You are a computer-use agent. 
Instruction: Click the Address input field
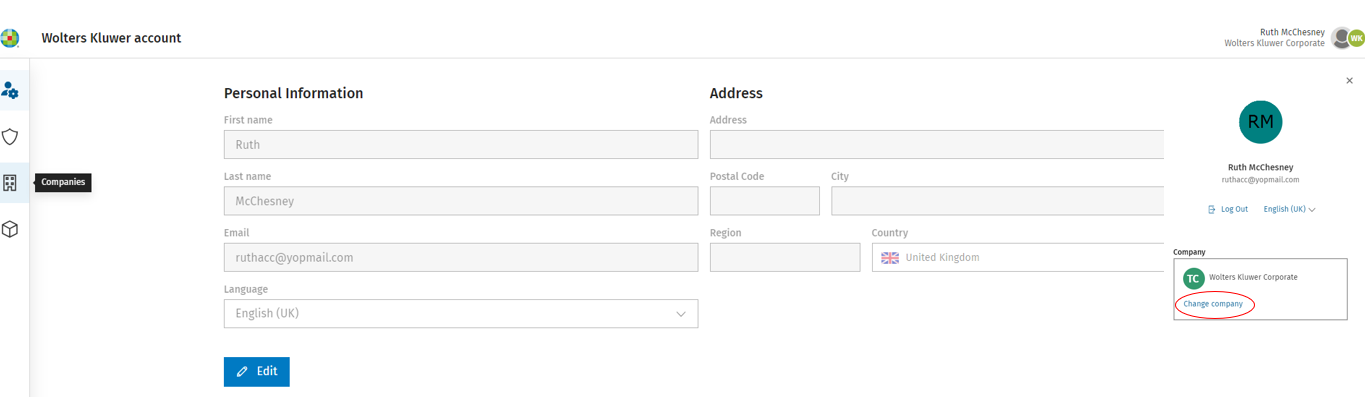(937, 144)
